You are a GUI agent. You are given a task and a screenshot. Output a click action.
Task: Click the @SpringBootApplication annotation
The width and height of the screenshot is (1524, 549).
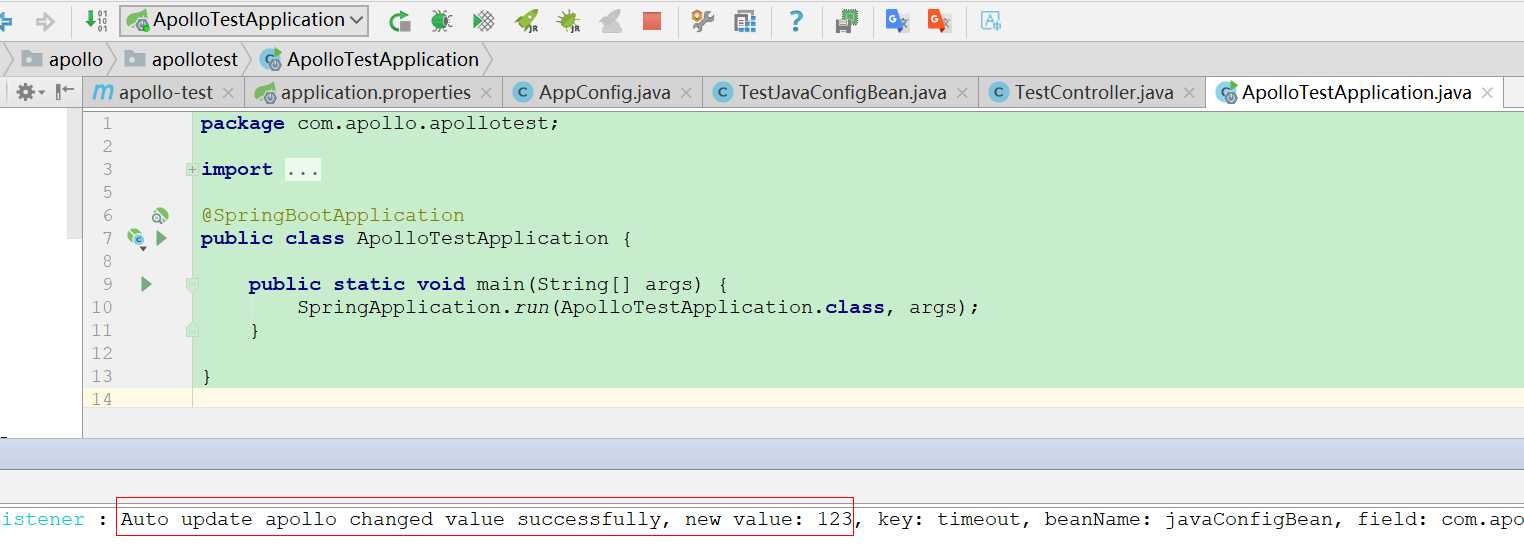333,215
